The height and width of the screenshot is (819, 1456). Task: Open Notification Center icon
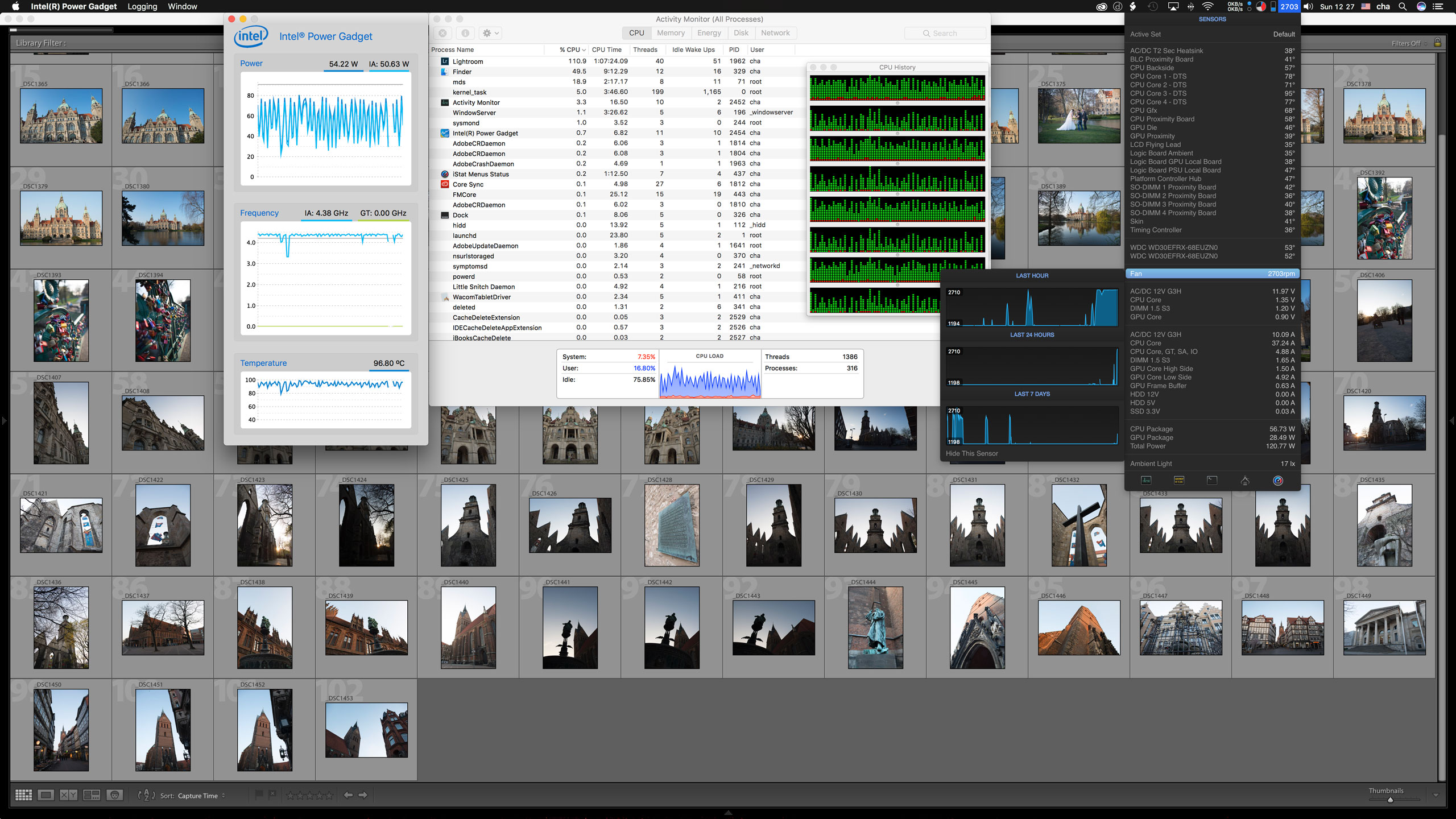(x=1438, y=7)
